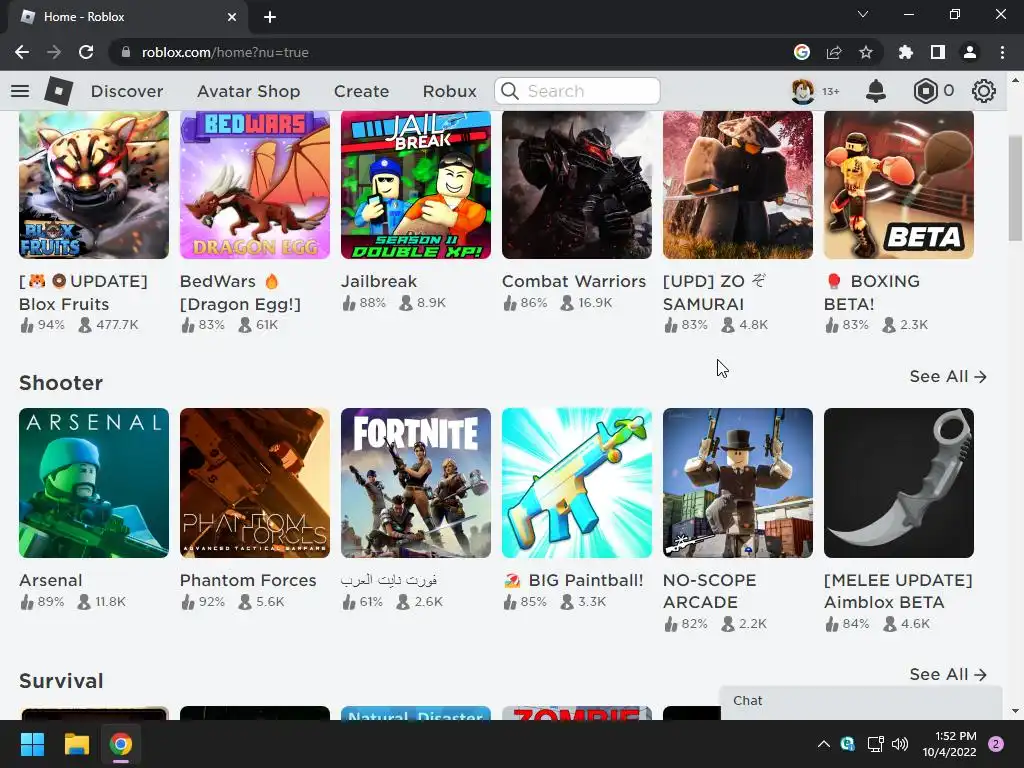Click the 13+ age label

tap(831, 91)
